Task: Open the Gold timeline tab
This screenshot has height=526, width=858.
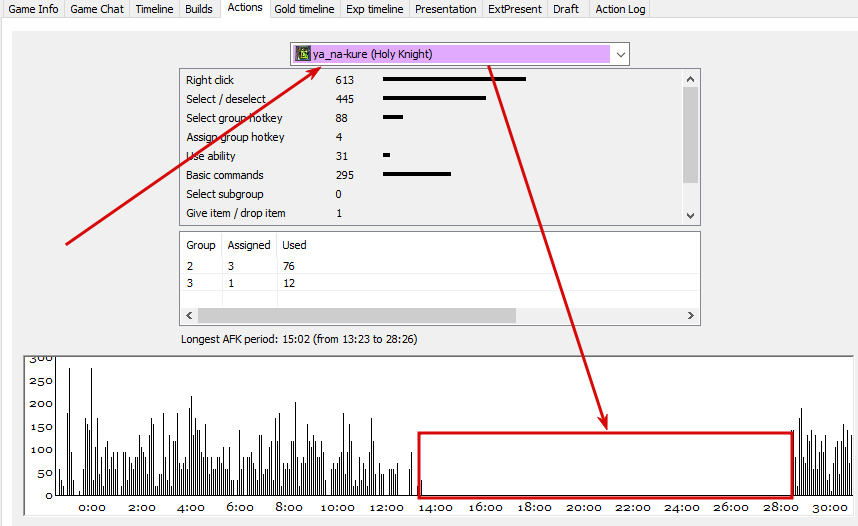Action: point(304,9)
